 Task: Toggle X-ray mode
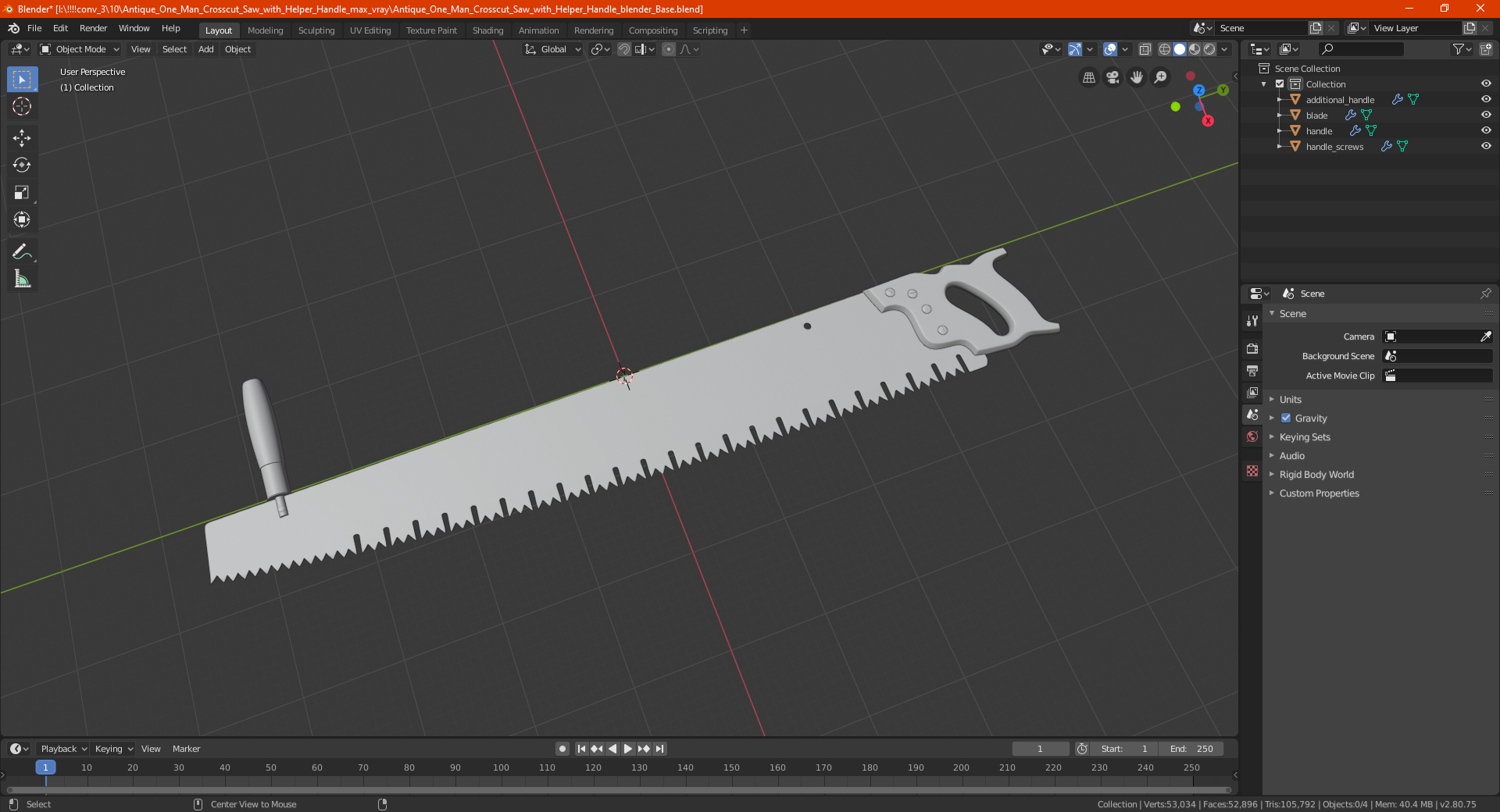point(1145,49)
